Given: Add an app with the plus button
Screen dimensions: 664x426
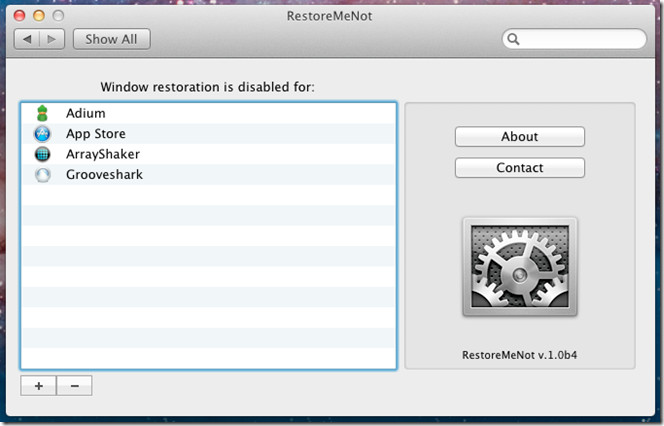Looking at the screenshot, I should pos(39,386).
